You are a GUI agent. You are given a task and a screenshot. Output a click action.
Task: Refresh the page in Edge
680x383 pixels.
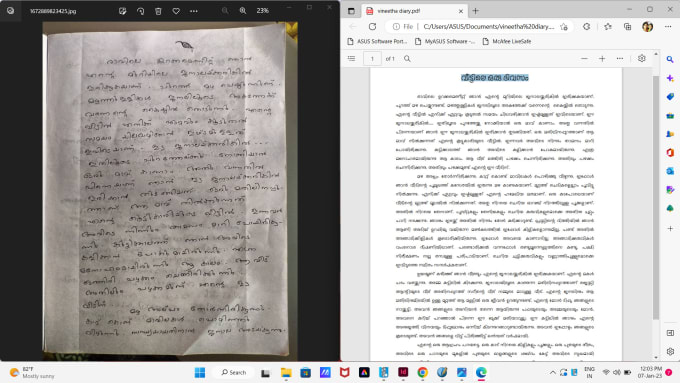[373, 26]
